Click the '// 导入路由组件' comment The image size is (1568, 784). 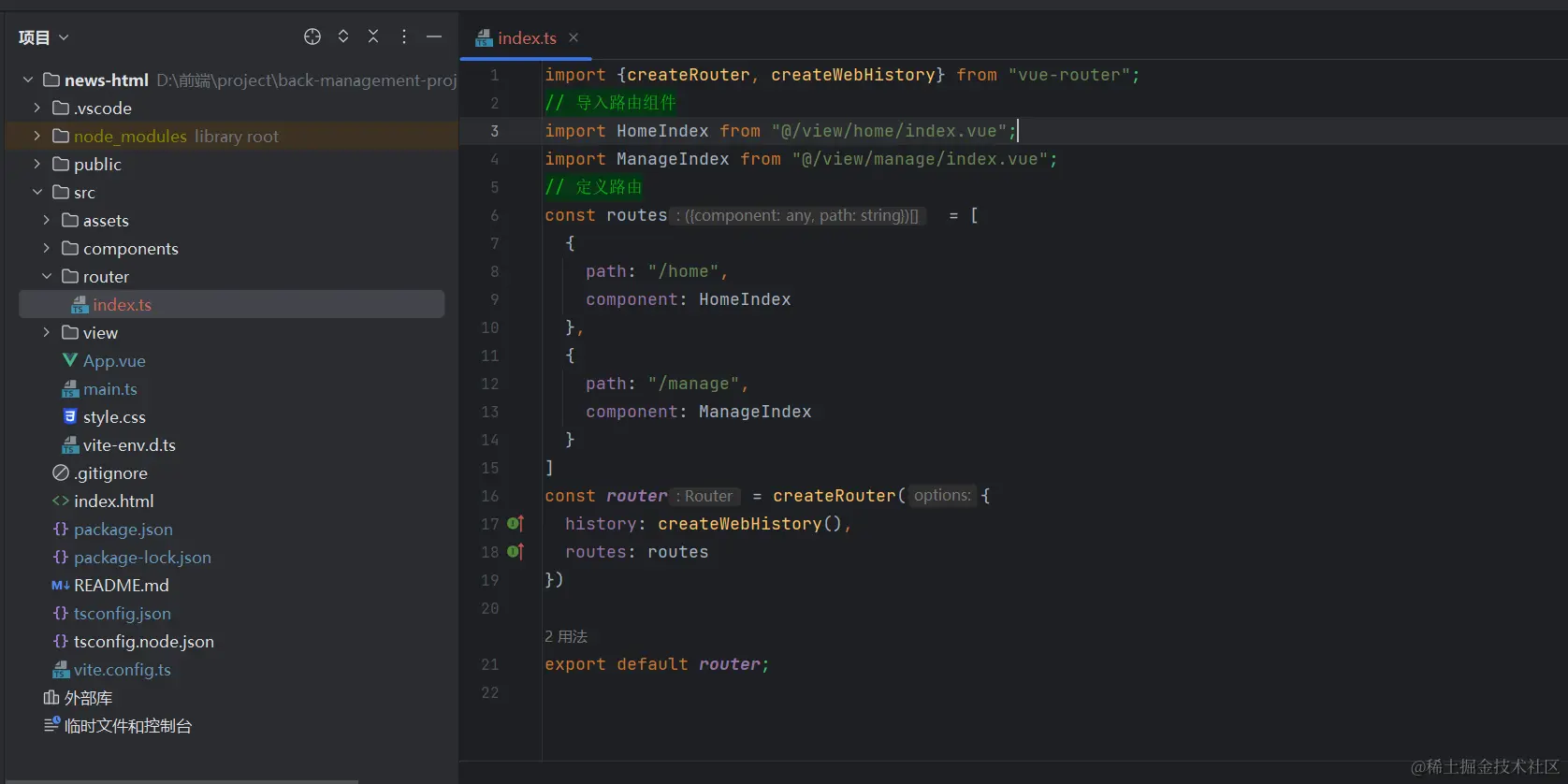610,103
